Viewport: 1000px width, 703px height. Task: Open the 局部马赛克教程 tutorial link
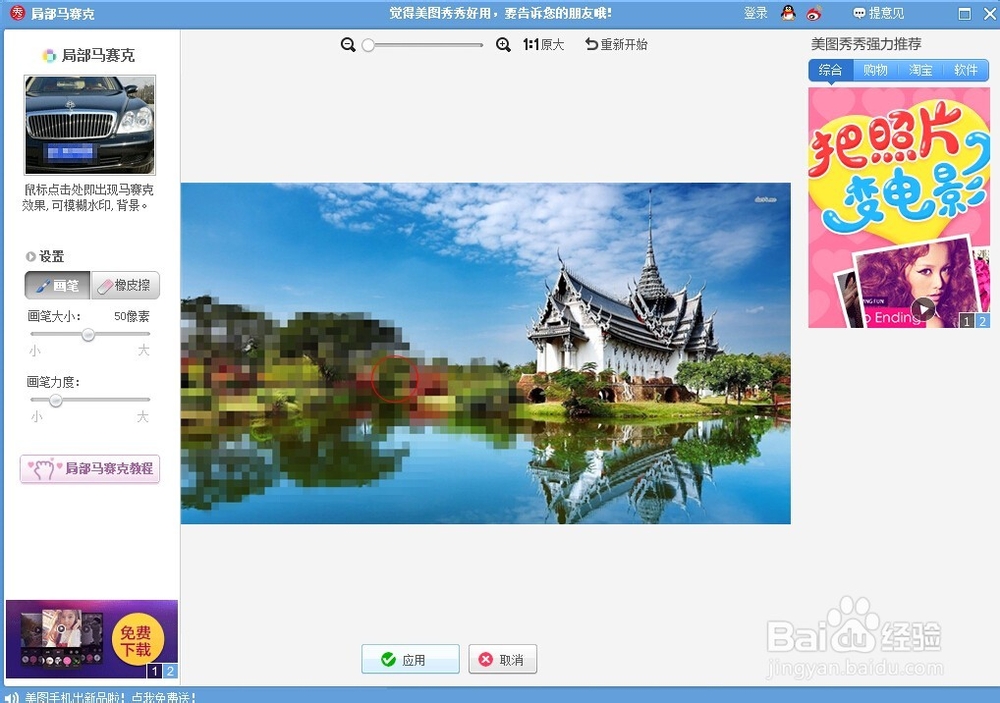coord(90,469)
